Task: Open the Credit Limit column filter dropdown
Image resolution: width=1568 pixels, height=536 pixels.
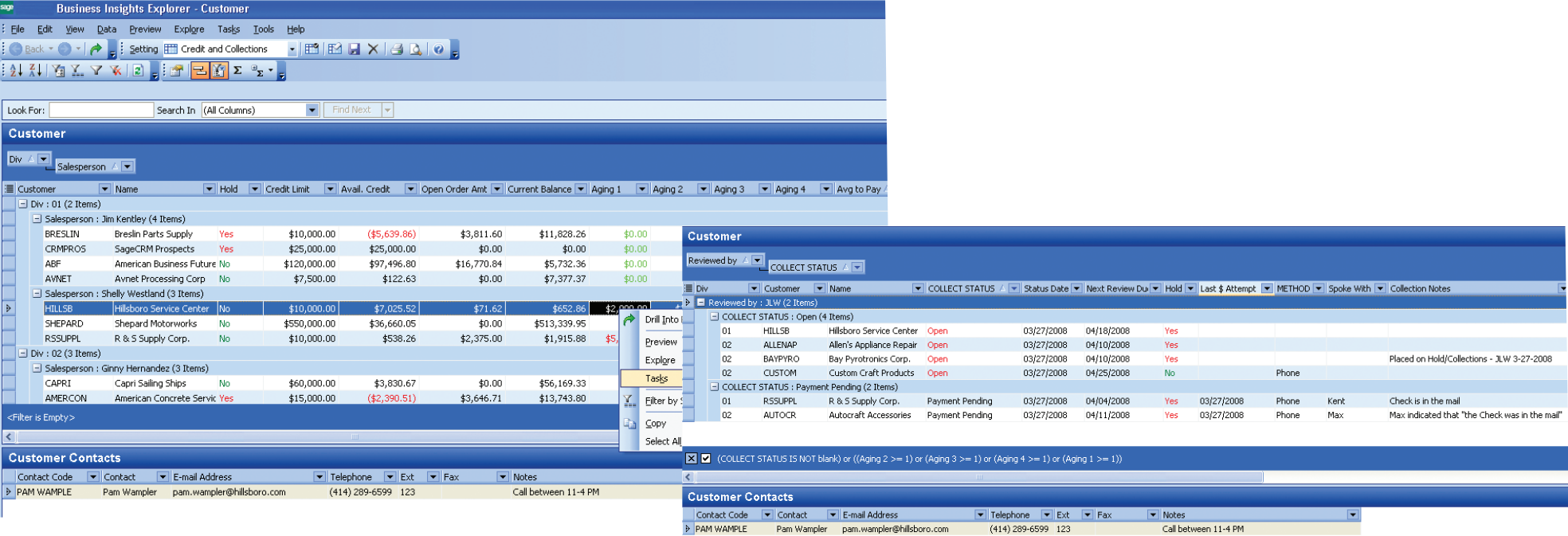Action: pyautogui.click(x=330, y=190)
